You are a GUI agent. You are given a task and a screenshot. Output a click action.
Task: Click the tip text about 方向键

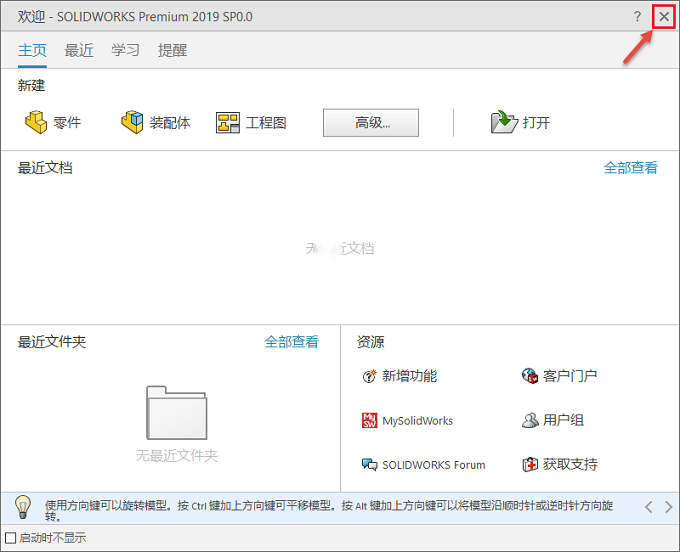pos(329,510)
